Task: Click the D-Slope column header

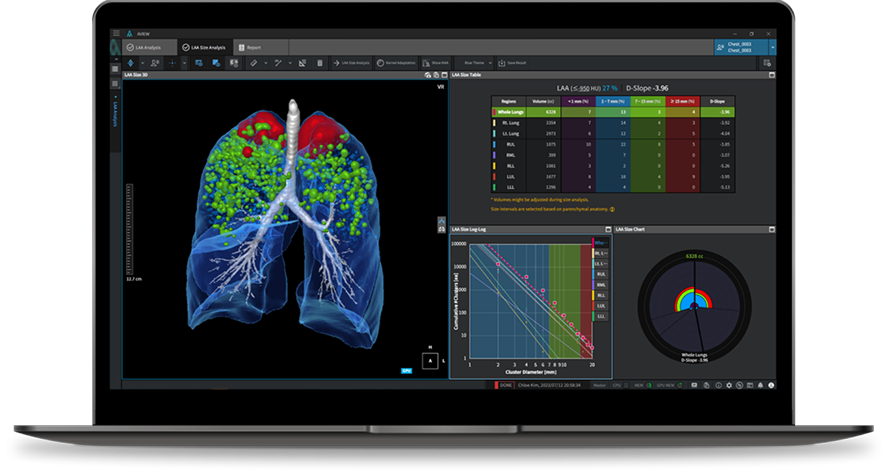Action: tap(717, 101)
